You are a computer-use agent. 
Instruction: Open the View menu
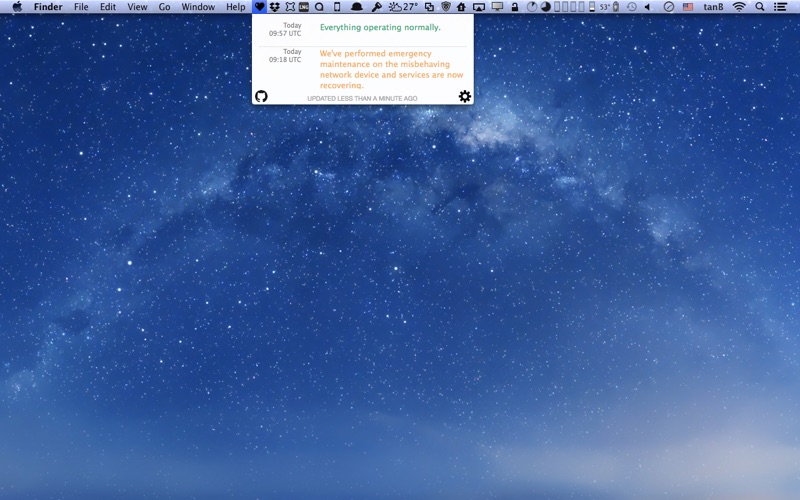(137, 7)
